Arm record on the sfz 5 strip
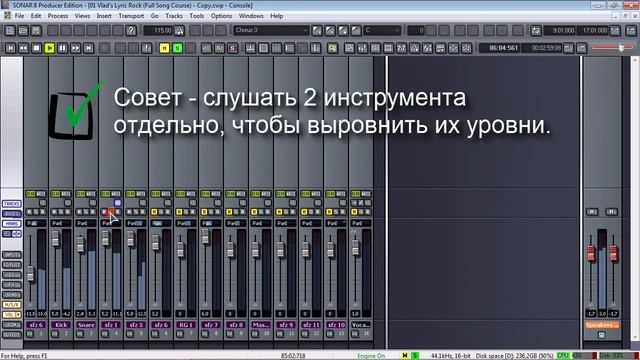The width and height of the screenshot is (640, 360). (143, 212)
